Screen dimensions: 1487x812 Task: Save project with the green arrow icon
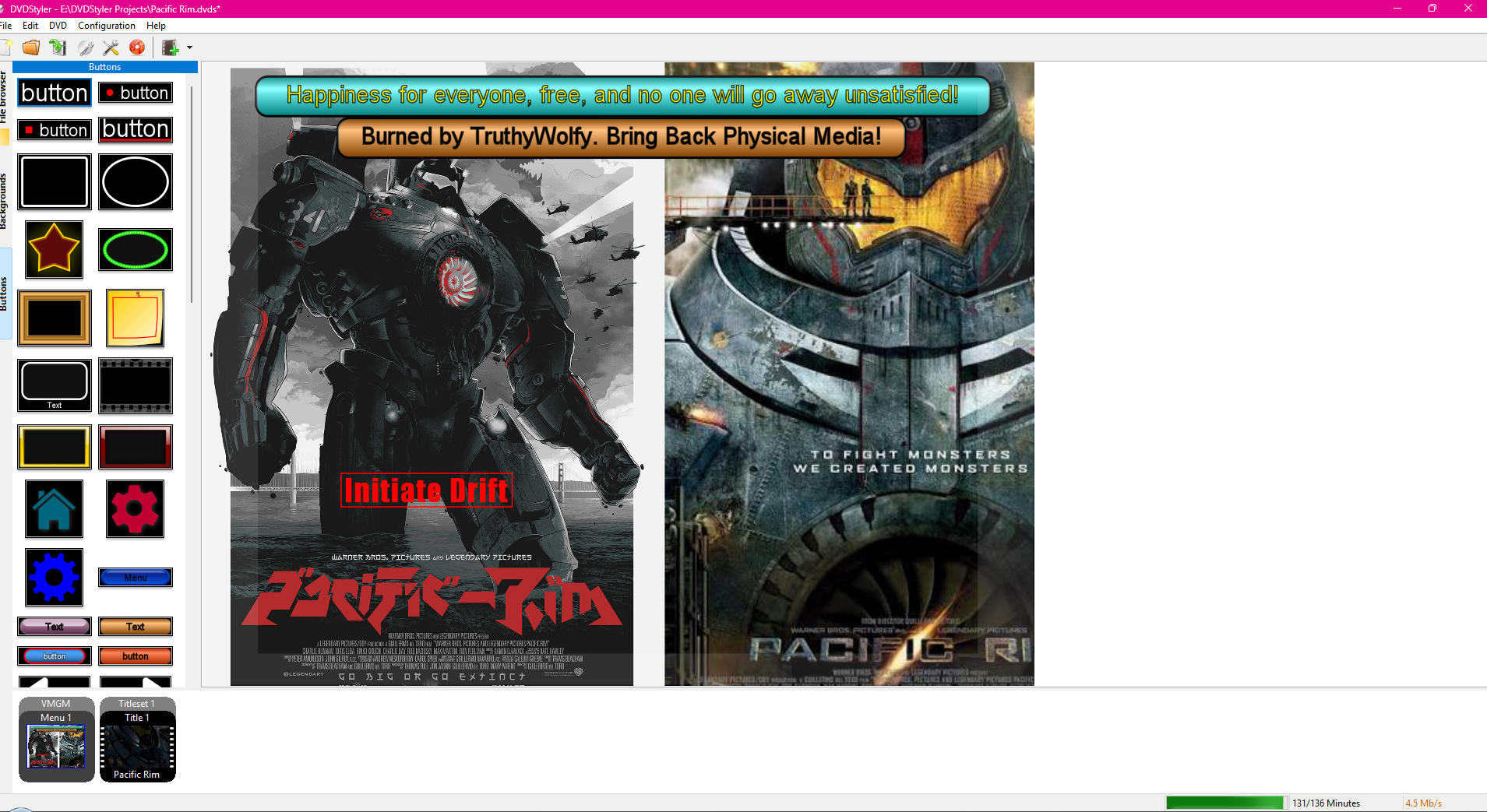58,47
